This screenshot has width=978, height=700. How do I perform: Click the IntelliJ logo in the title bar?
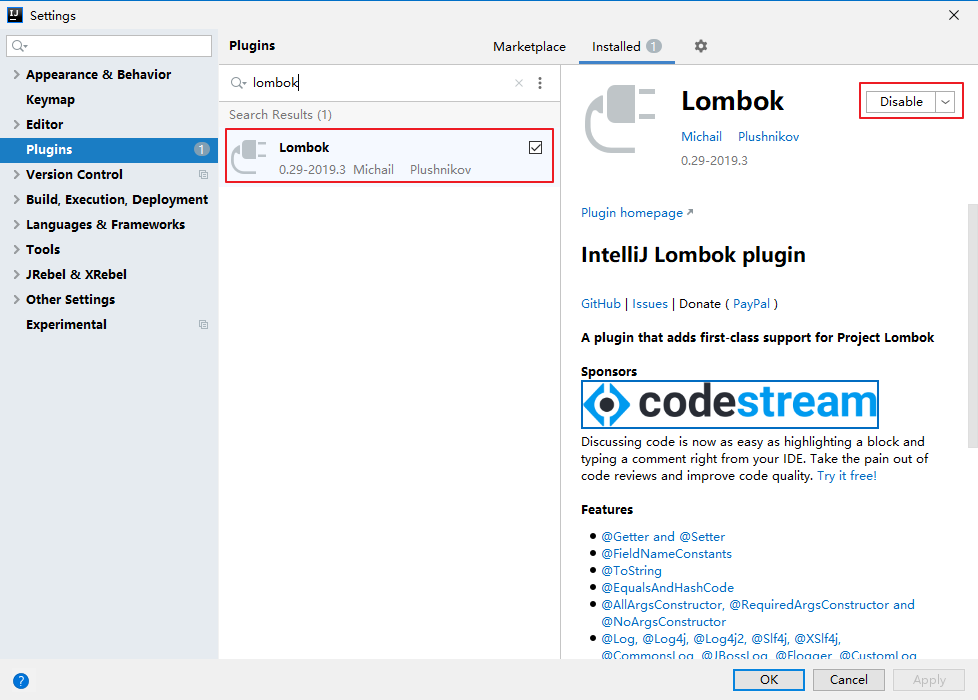[x=14, y=15]
